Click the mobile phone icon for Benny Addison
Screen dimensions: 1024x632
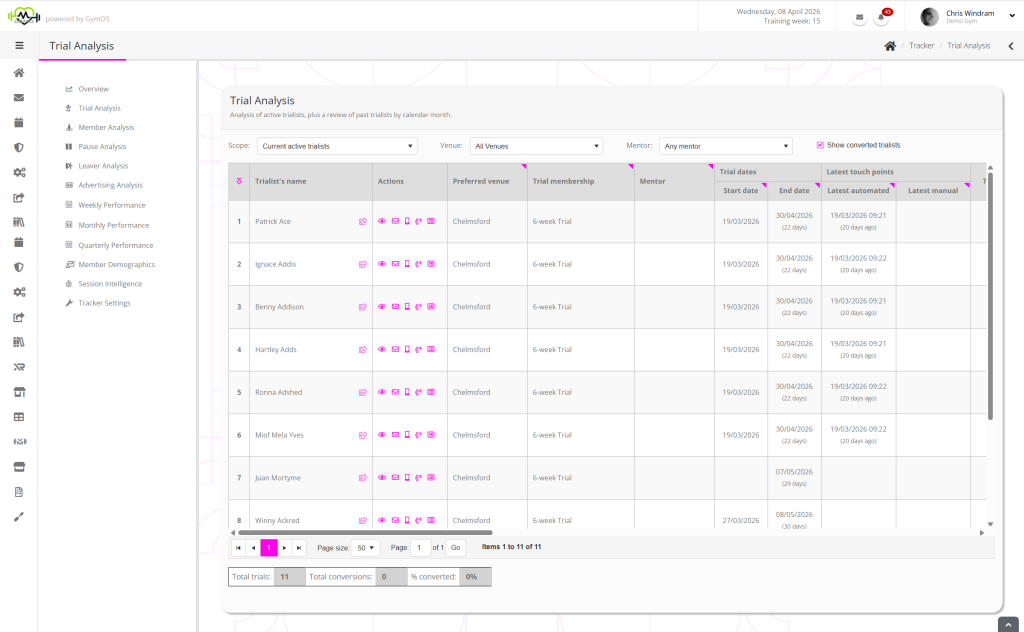coord(407,307)
